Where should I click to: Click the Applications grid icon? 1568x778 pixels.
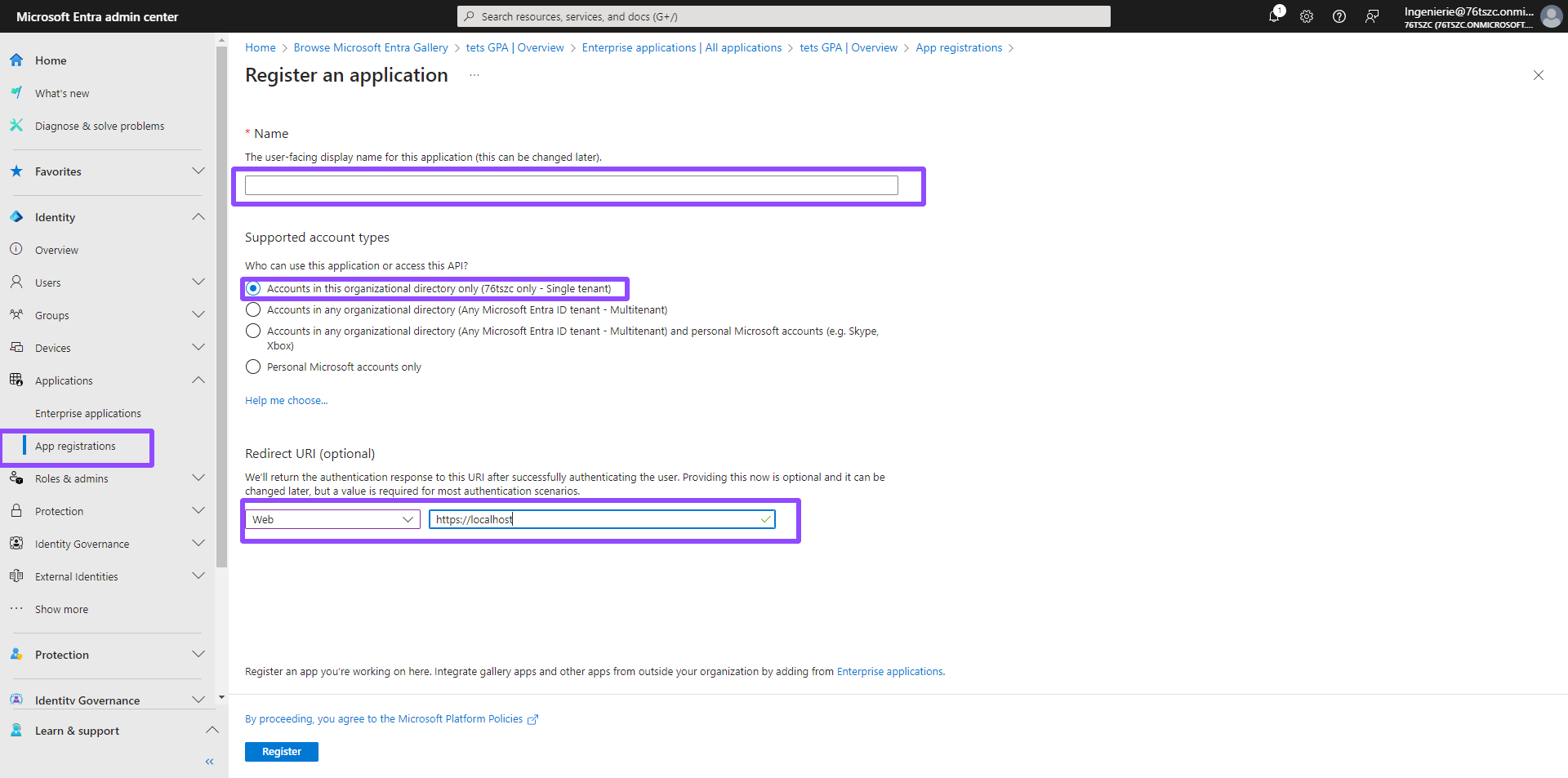pos(16,380)
